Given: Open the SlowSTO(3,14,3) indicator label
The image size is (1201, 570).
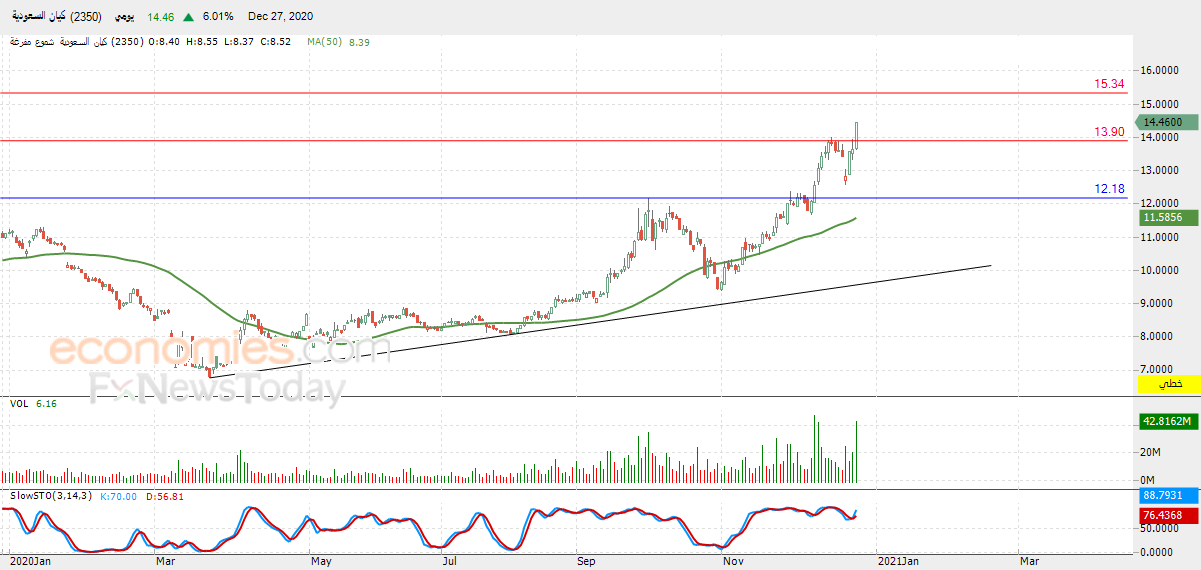Looking at the screenshot, I should point(50,496).
